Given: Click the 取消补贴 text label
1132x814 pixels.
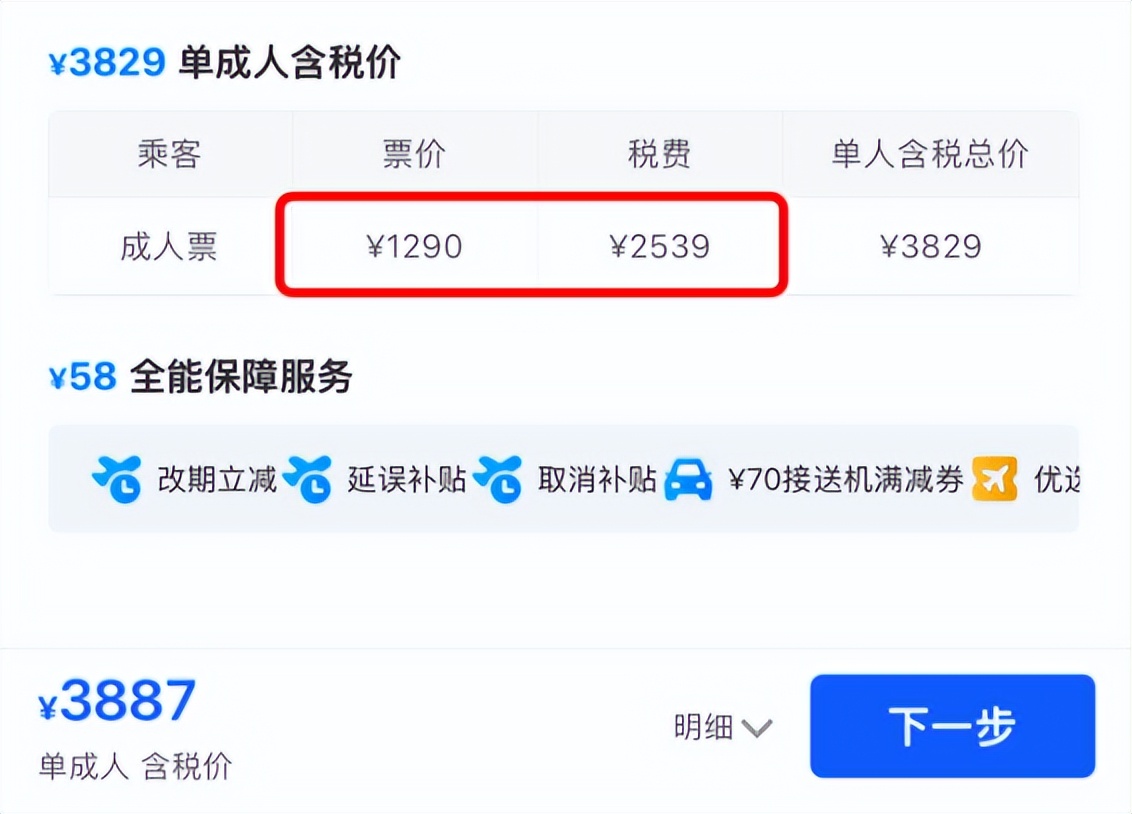Looking at the screenshot, I should [597, 481].
